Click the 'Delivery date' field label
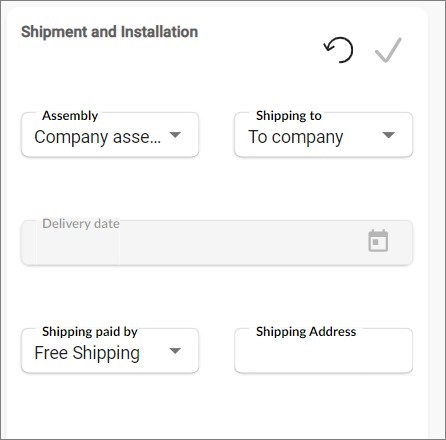The image size is (446, 440). 81,224
